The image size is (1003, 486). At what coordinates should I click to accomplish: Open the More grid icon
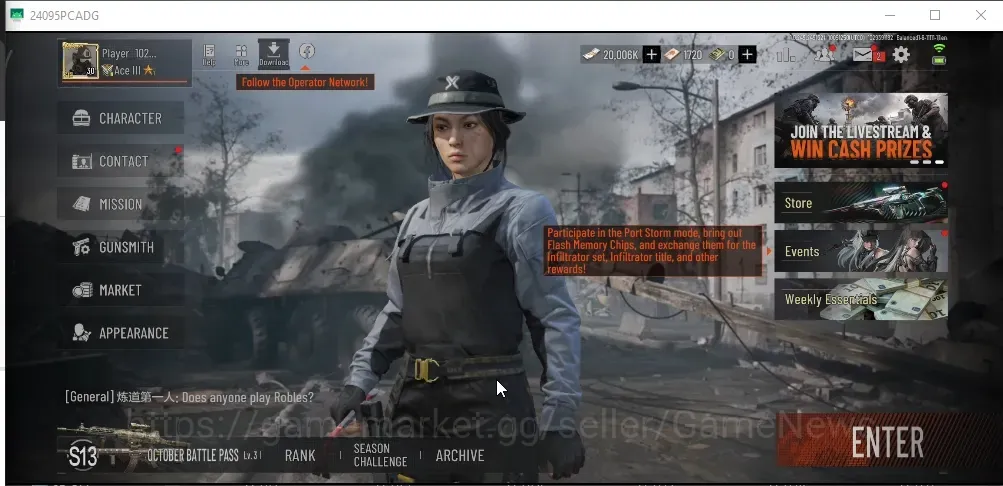point(241,55)
